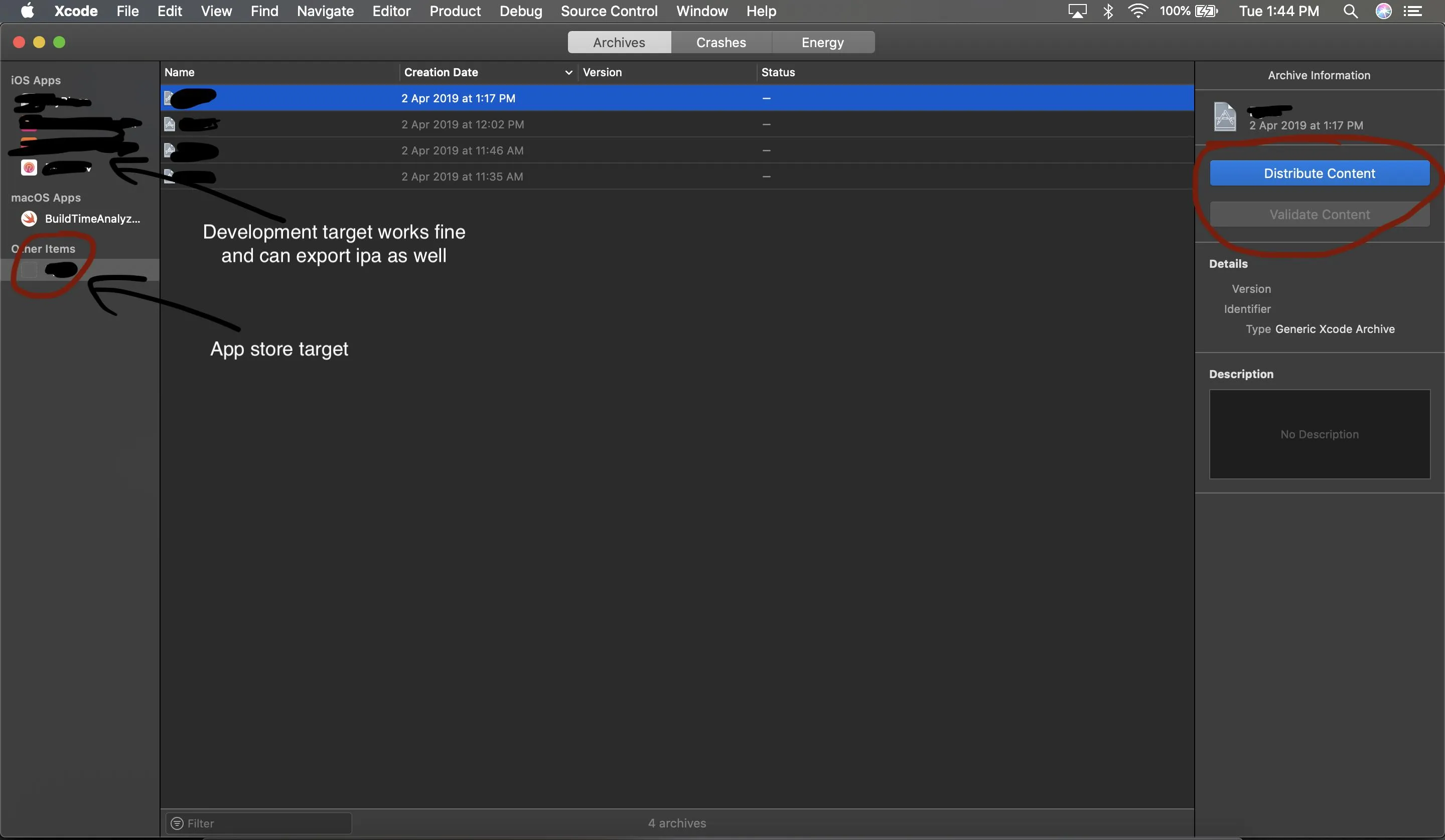
Task: Click the filter icon in bottom search field
Action: tap(177, 823)
